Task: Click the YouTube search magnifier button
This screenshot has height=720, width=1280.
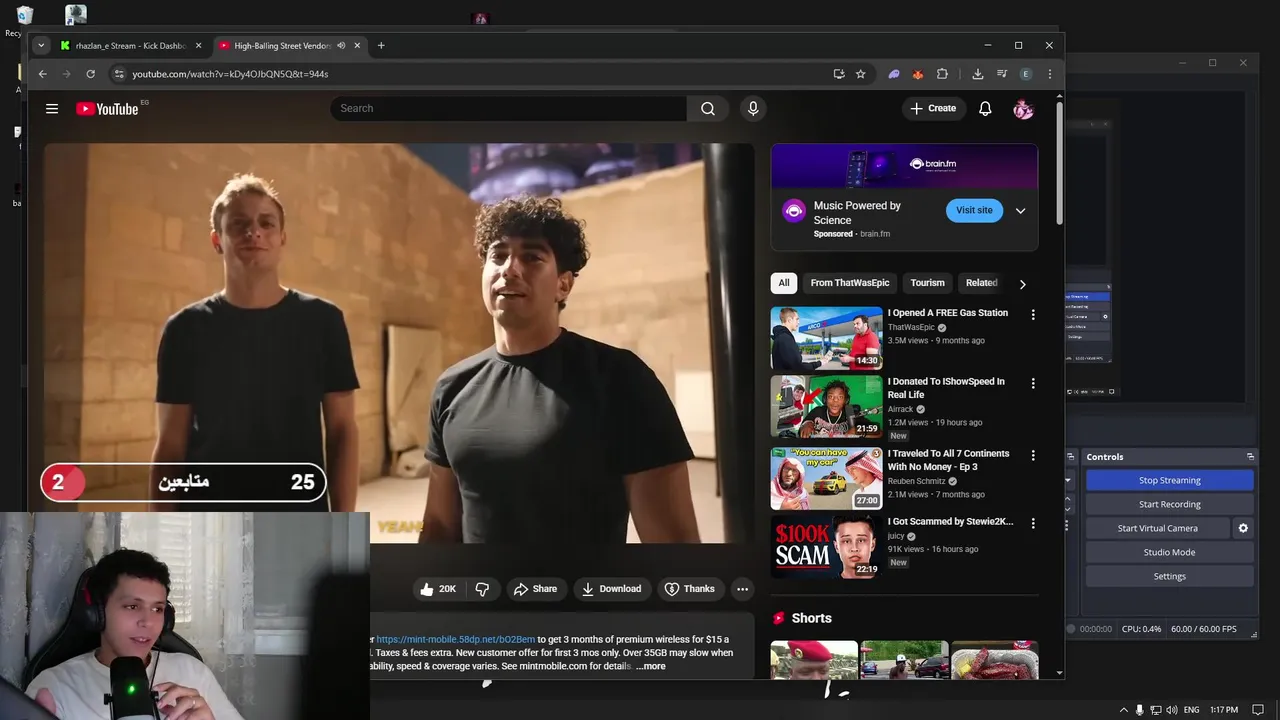Action: (708, 109)
